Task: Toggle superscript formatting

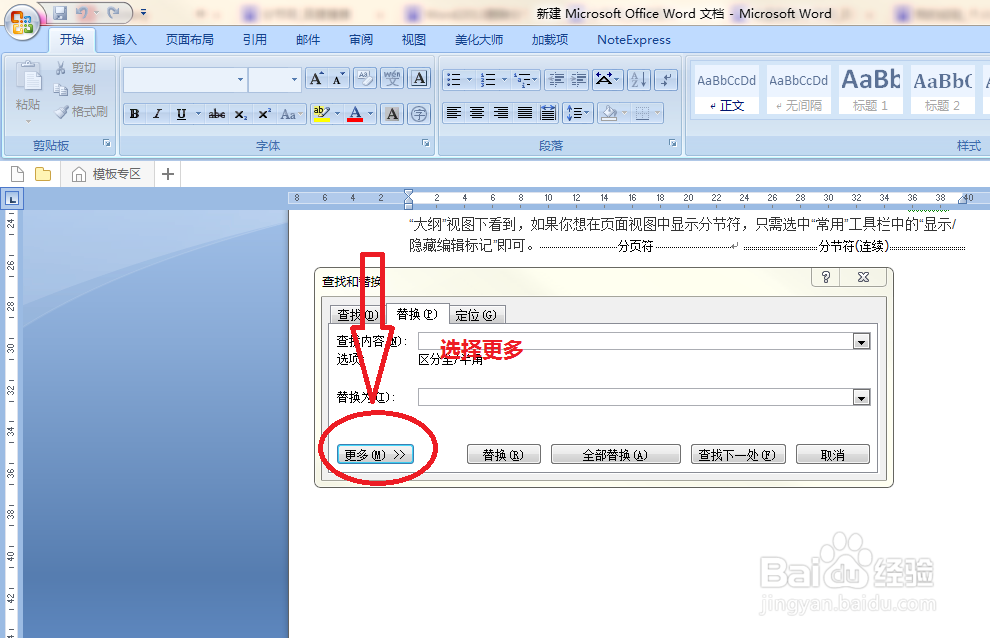Action: (x=264, y=114)
